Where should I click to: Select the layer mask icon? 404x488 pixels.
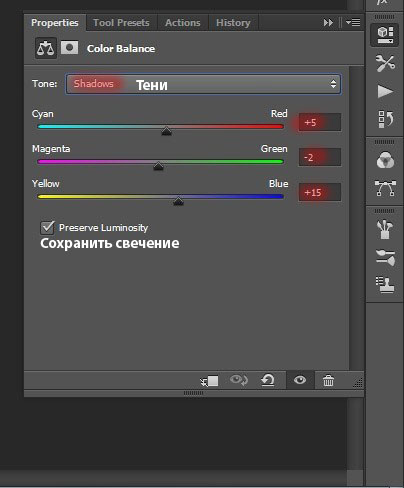click(69, 48)
